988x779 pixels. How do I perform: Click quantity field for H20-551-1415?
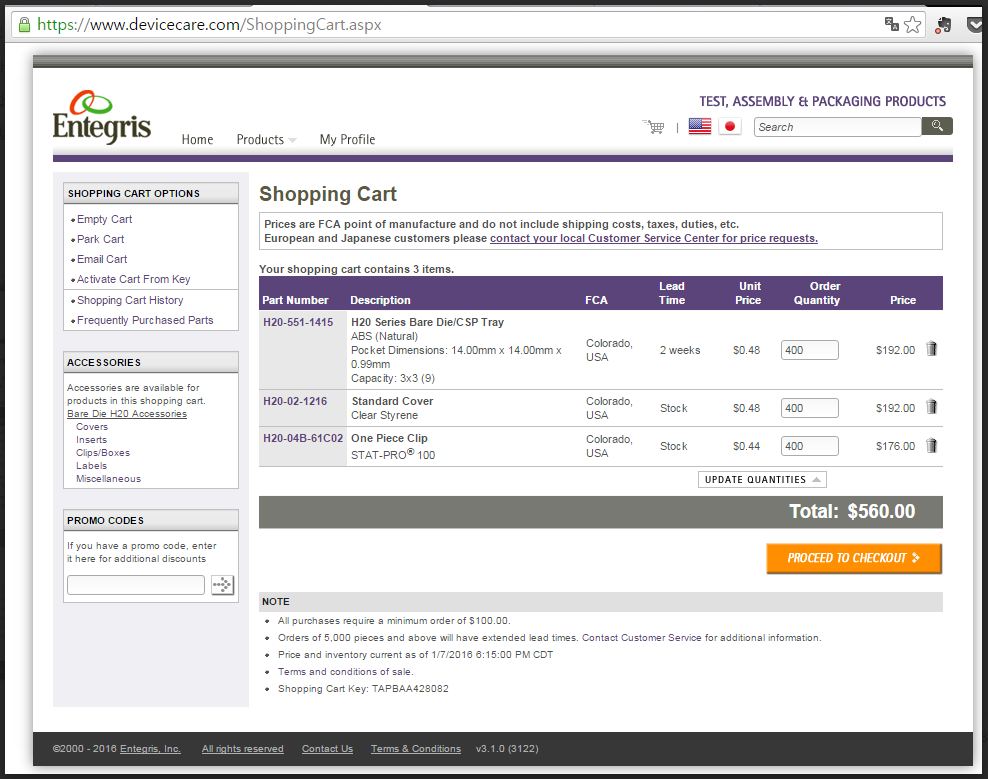pyautogui.click(x=810, y=350)
